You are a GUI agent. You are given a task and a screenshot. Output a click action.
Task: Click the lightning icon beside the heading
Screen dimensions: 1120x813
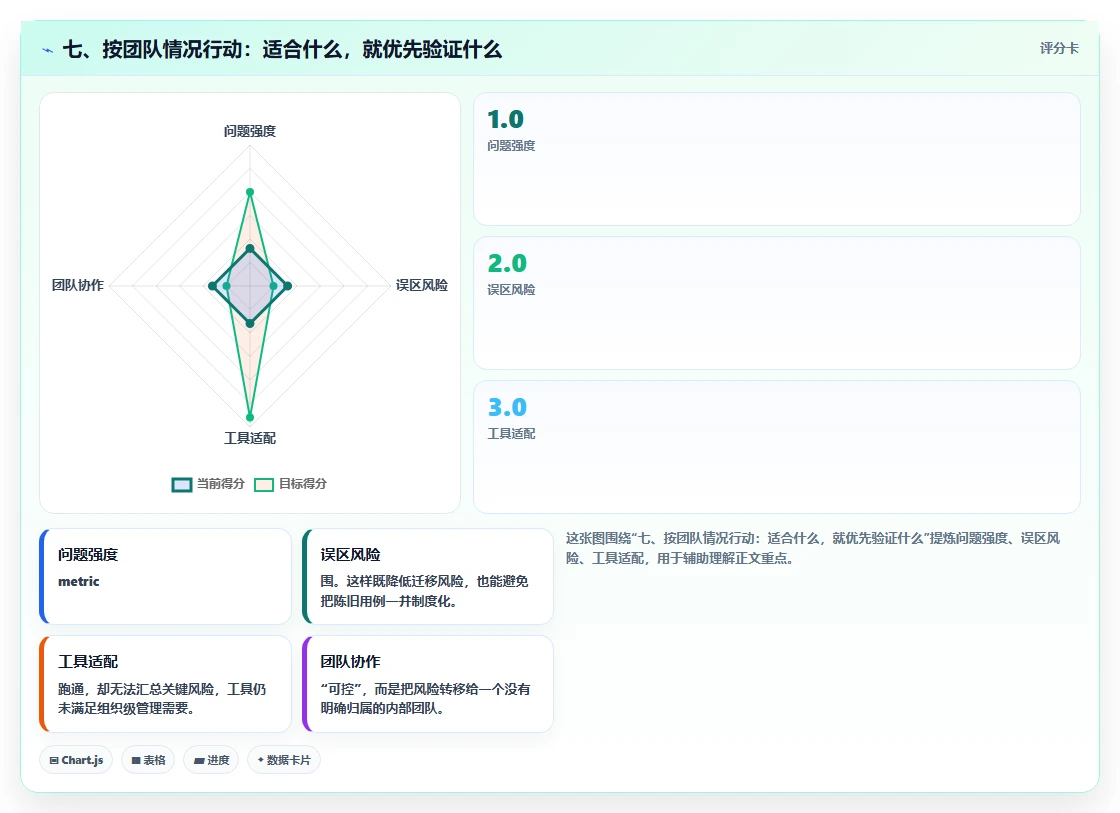[48, 50]
